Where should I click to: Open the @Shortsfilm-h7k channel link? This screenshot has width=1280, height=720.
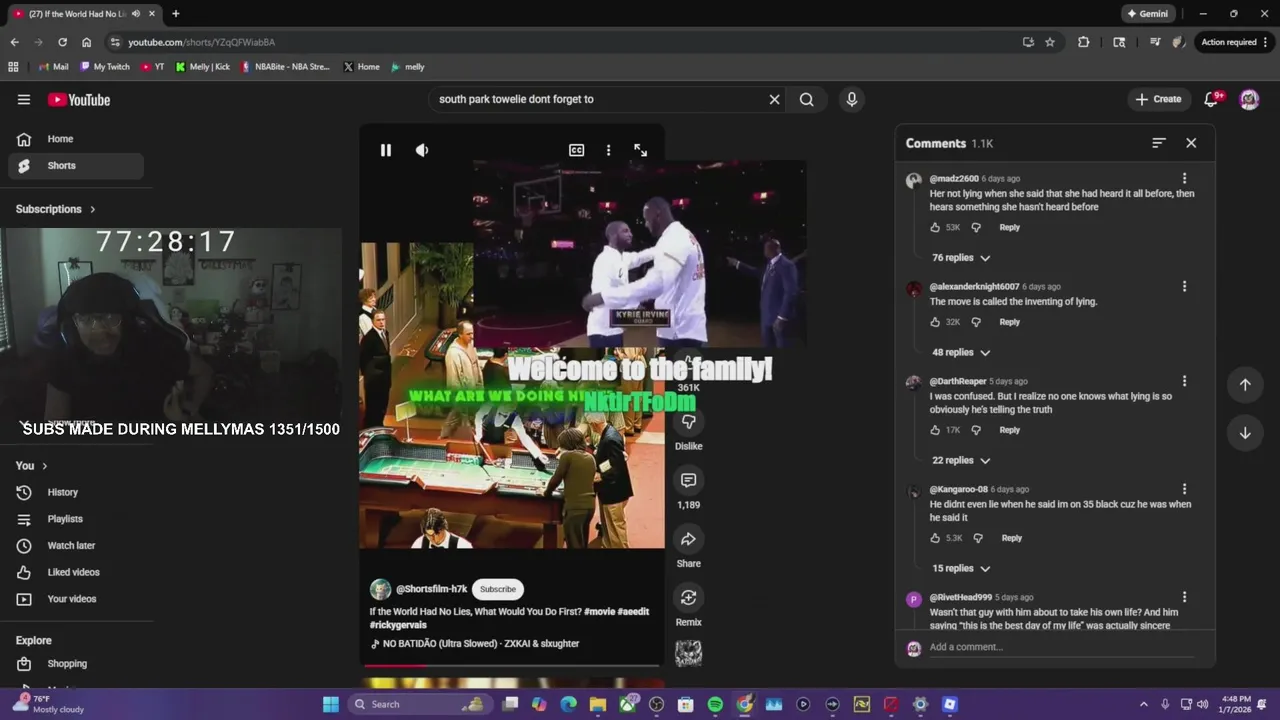click(431, 589)
